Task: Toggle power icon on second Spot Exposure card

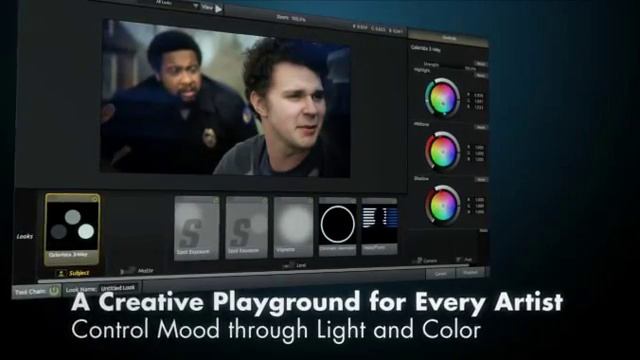Action: tap(264, 200)
